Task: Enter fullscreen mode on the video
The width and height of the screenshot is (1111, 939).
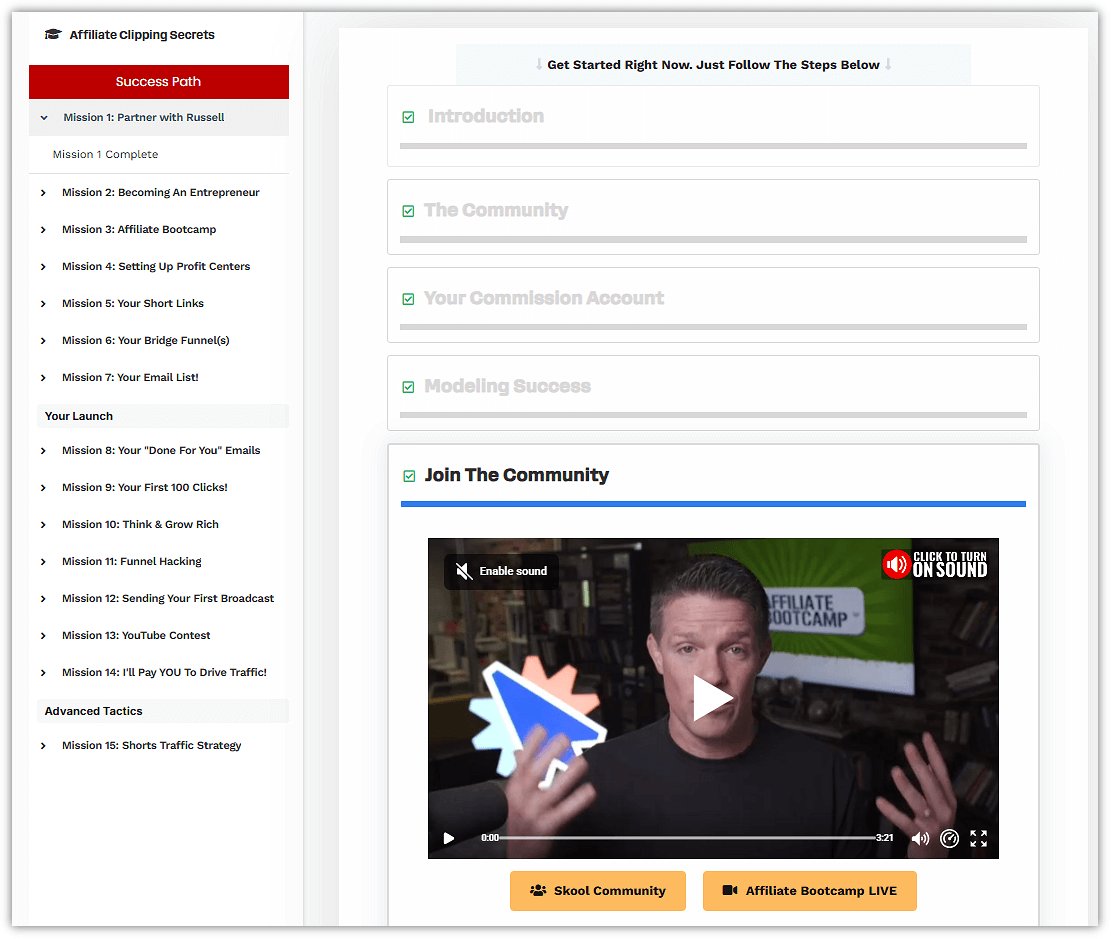Action: click(979, 838)
